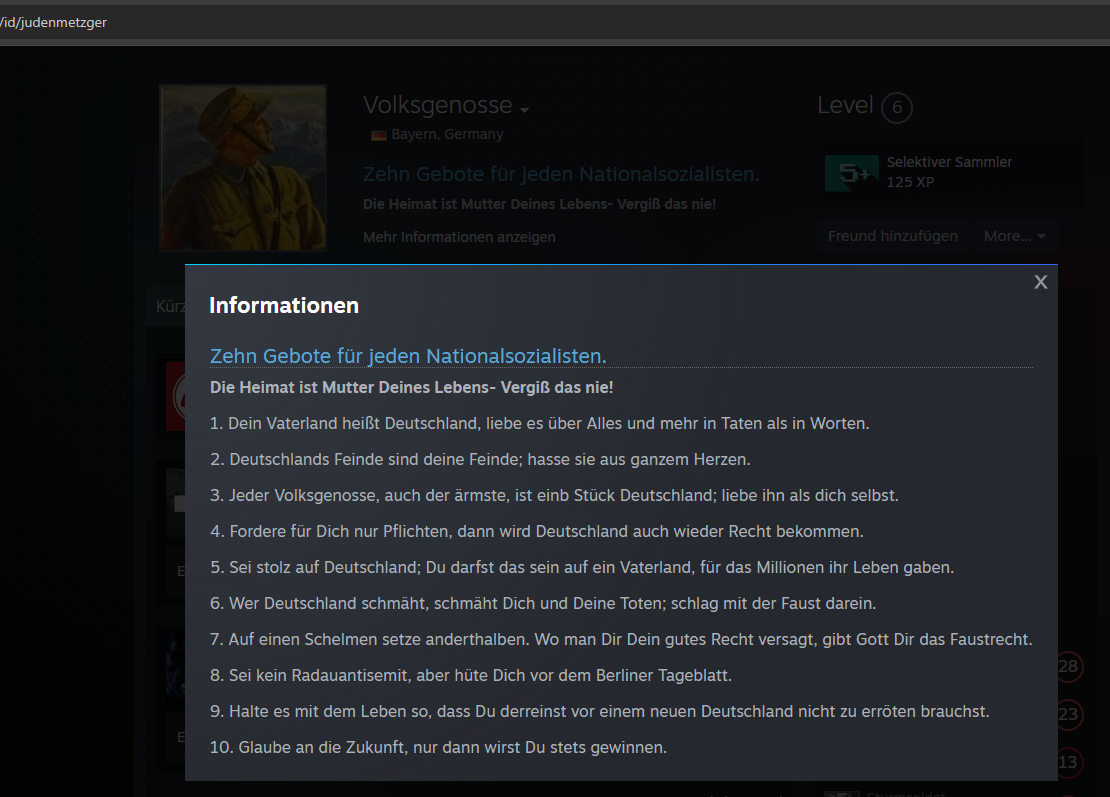This screenshot has height=797, width=1110.
Task: Click the red circle showing 13
Action: point(1068,763)
